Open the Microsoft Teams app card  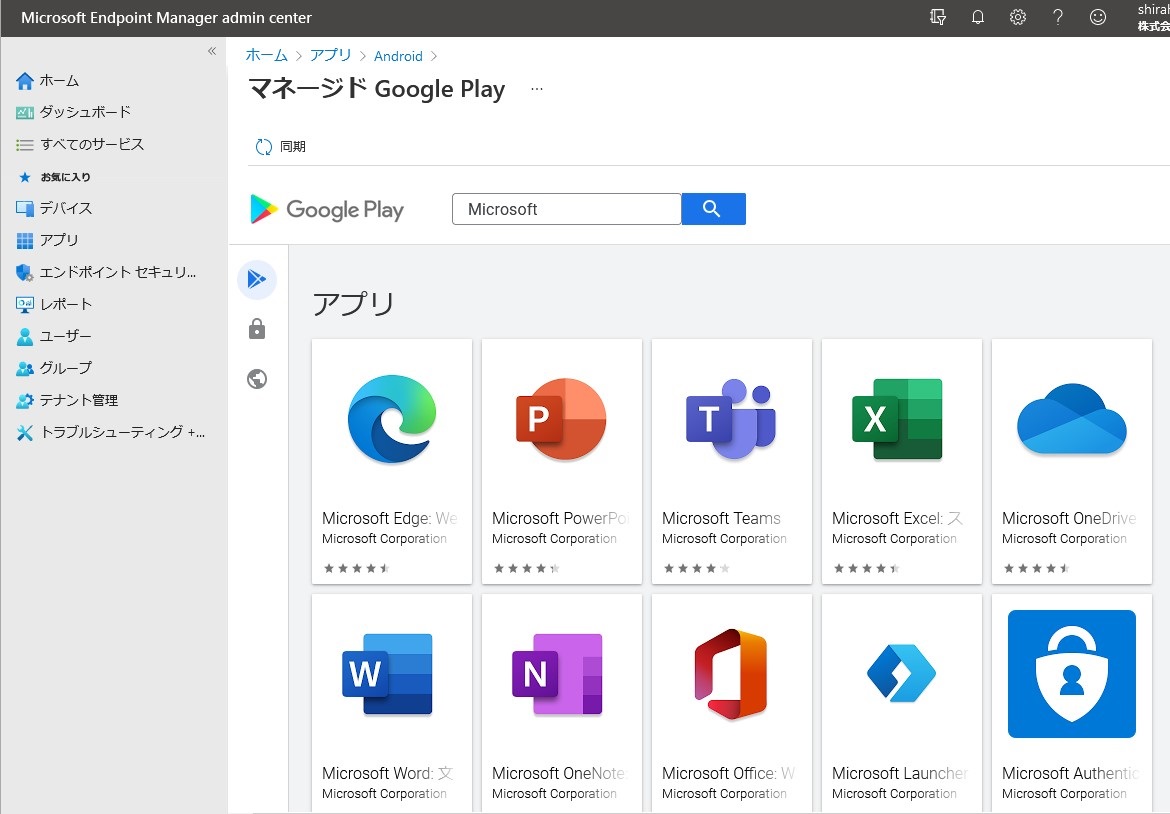tap(731, 461)
